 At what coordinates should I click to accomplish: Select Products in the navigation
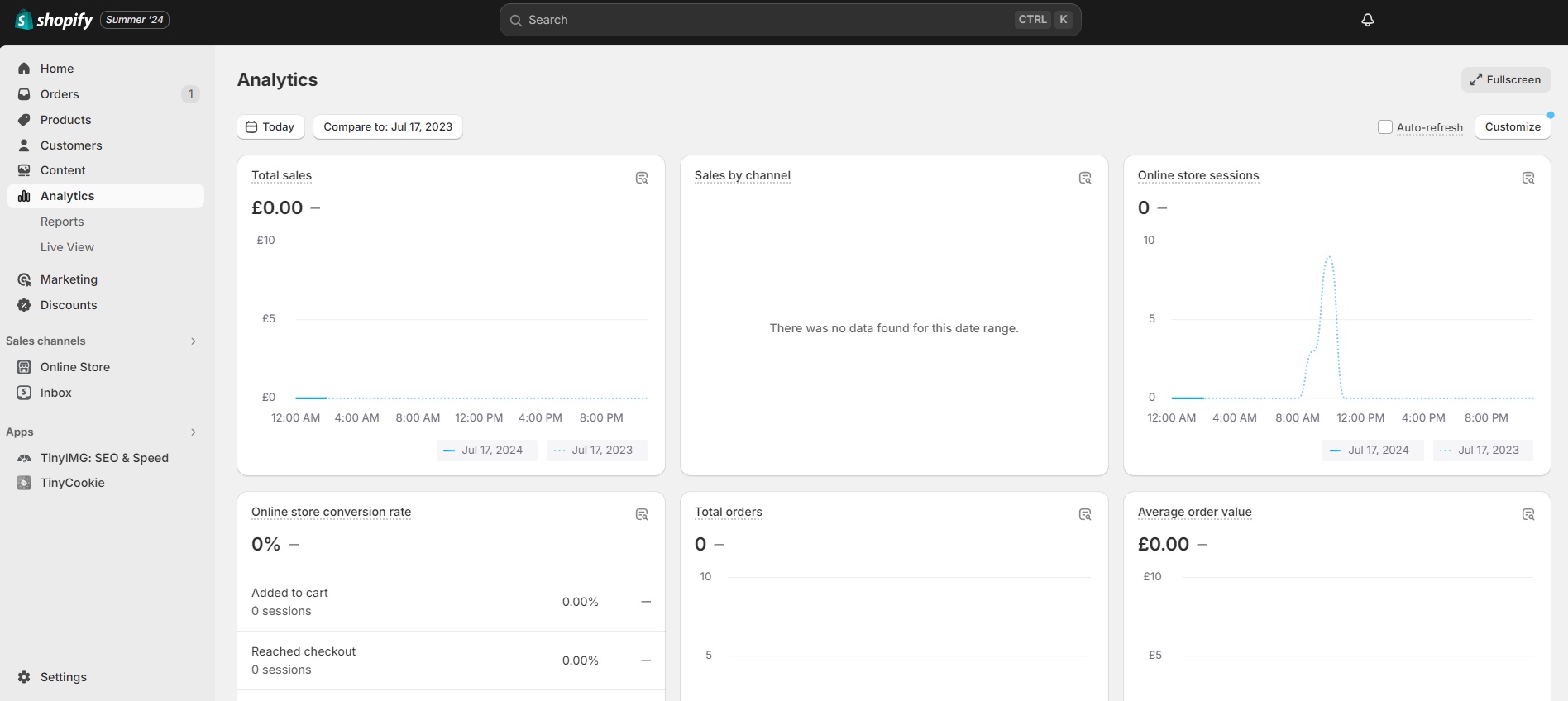click(x=66, y=120)
